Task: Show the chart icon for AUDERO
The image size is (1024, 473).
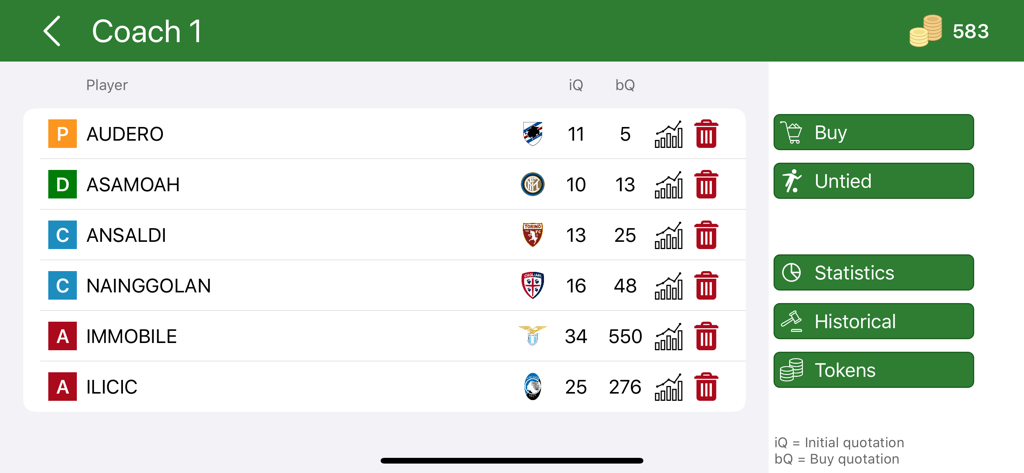Action: coord(668,134)
